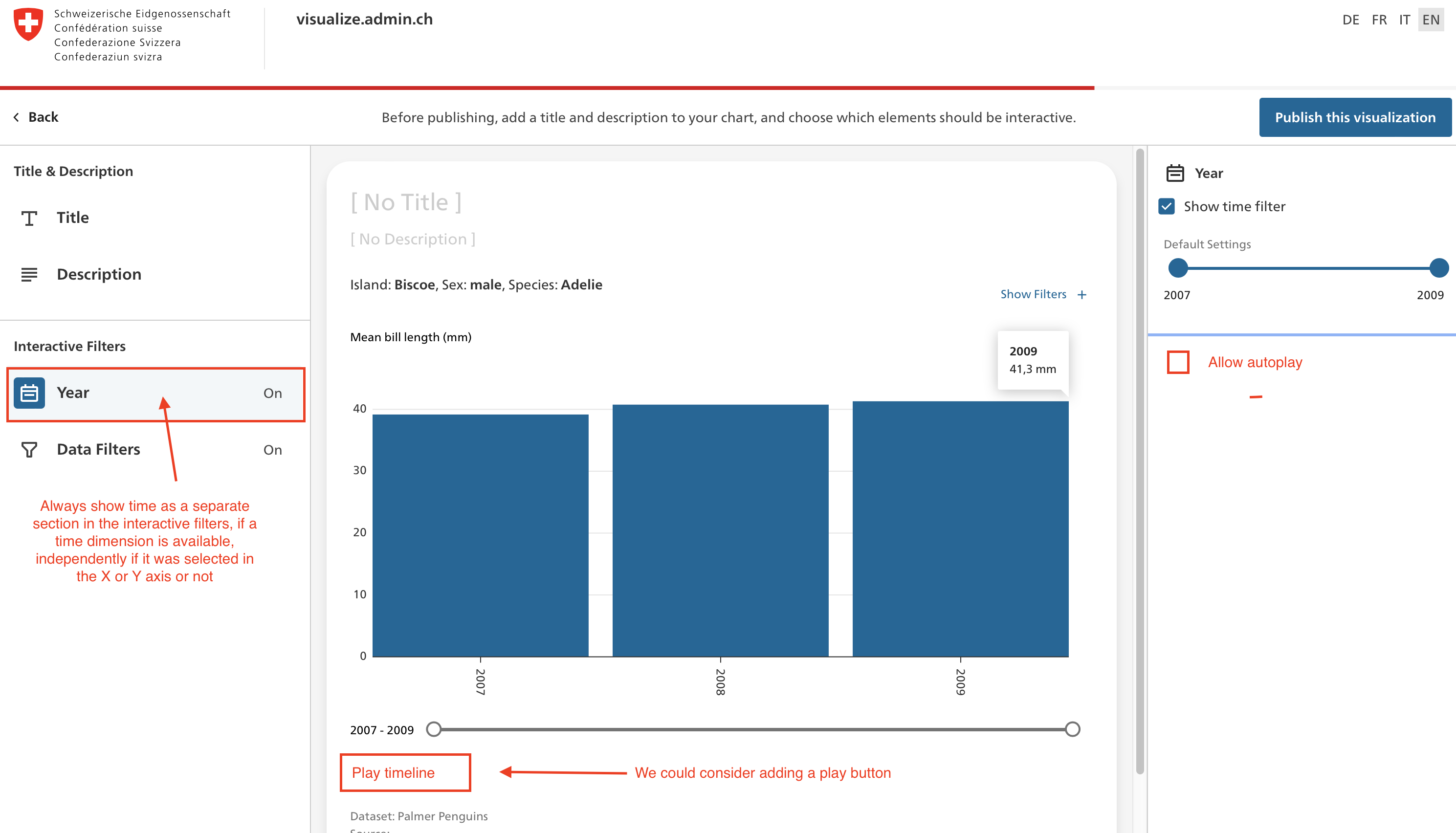Enable the Allow autoplay checkbox
Screen dimensions: 1456x833
coord(1178,362)
